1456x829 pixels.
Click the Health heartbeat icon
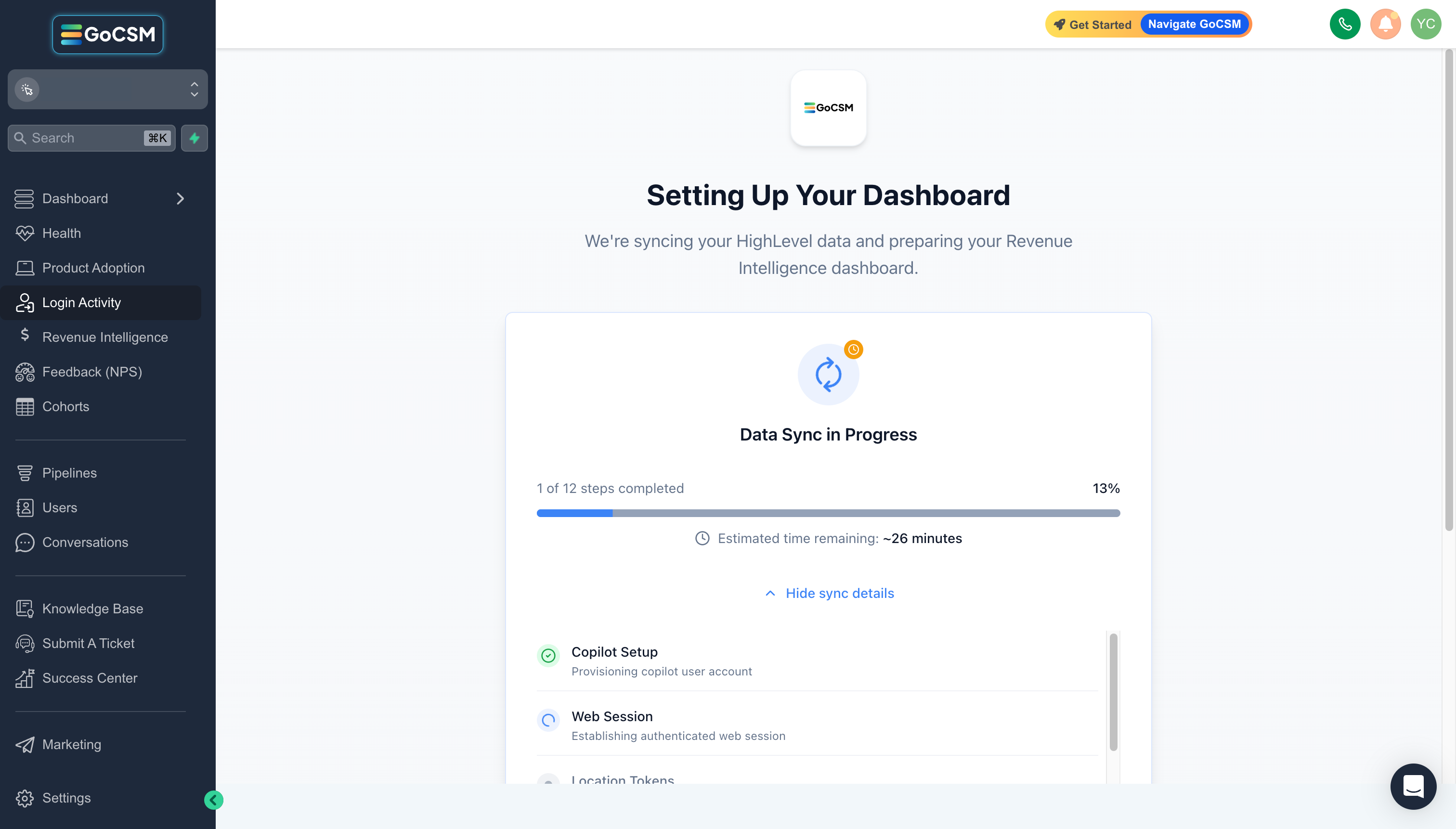[x=25, y=233]
